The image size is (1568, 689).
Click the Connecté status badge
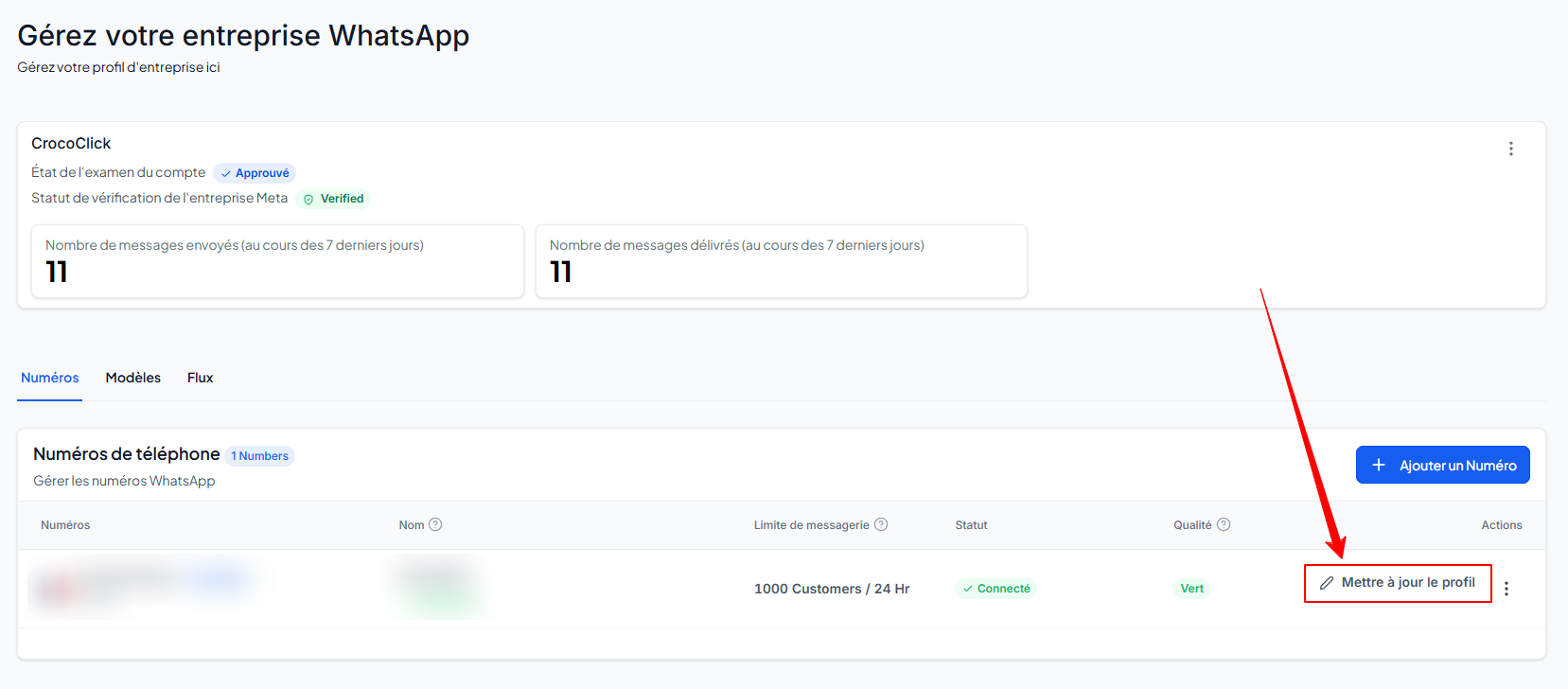[x=995, y=589]
